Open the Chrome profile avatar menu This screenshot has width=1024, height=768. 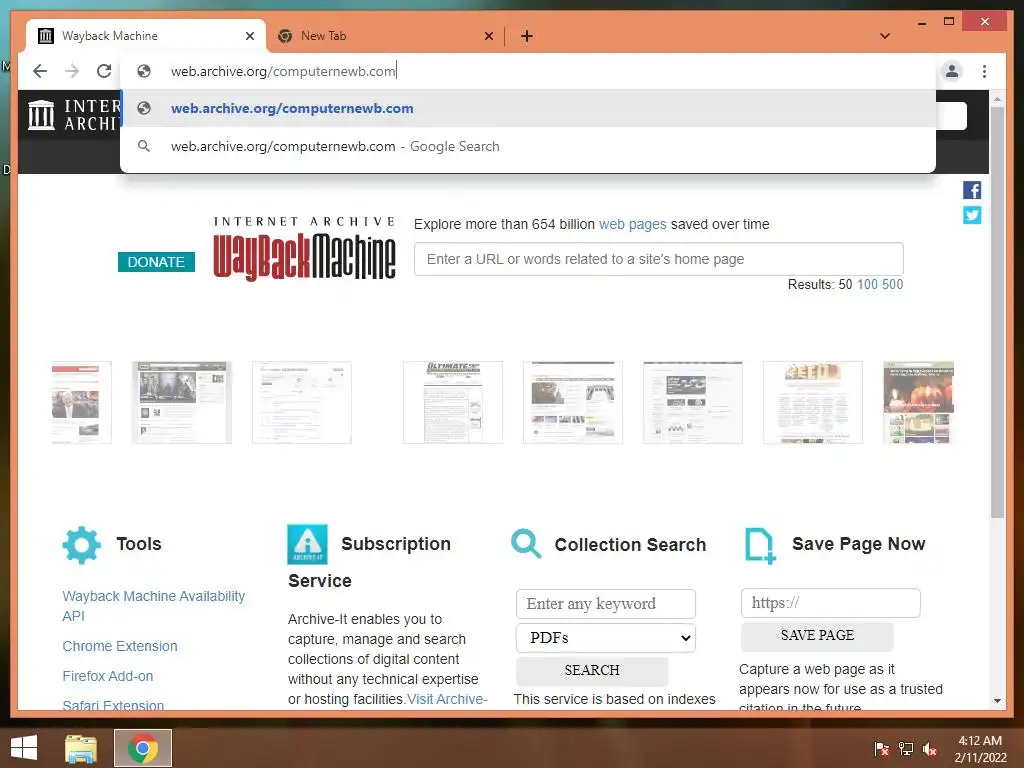[952, 71]
